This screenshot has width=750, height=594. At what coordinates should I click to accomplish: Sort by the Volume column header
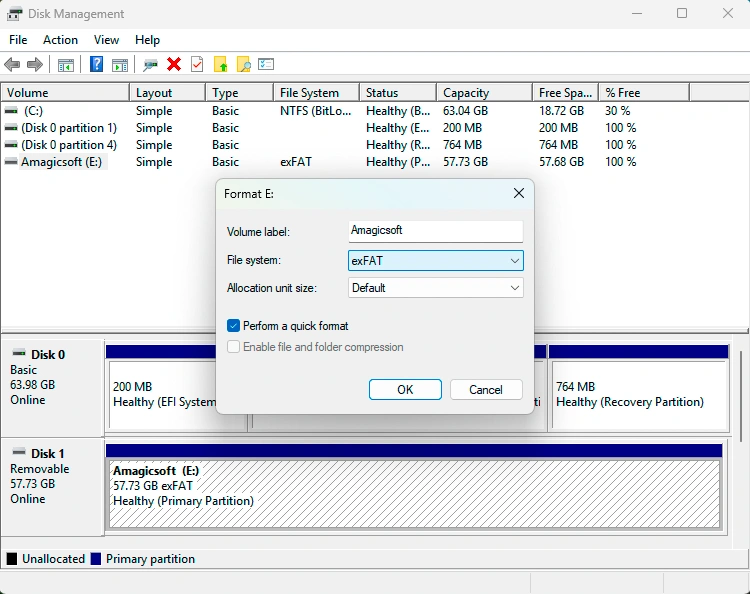click(66, 92)
